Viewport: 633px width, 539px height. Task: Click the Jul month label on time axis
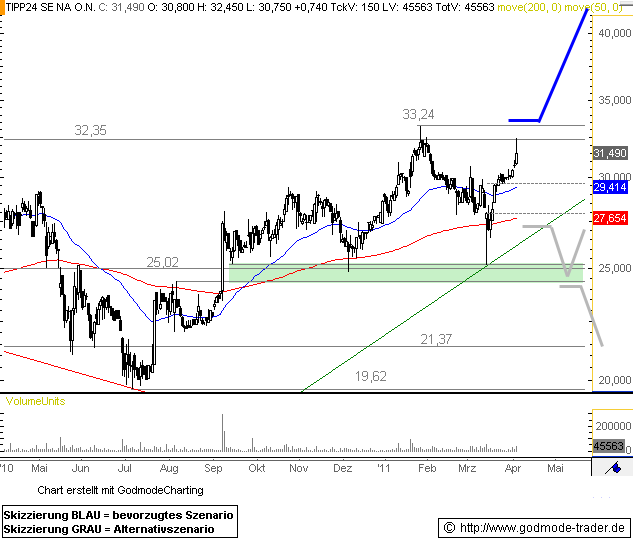124,468
